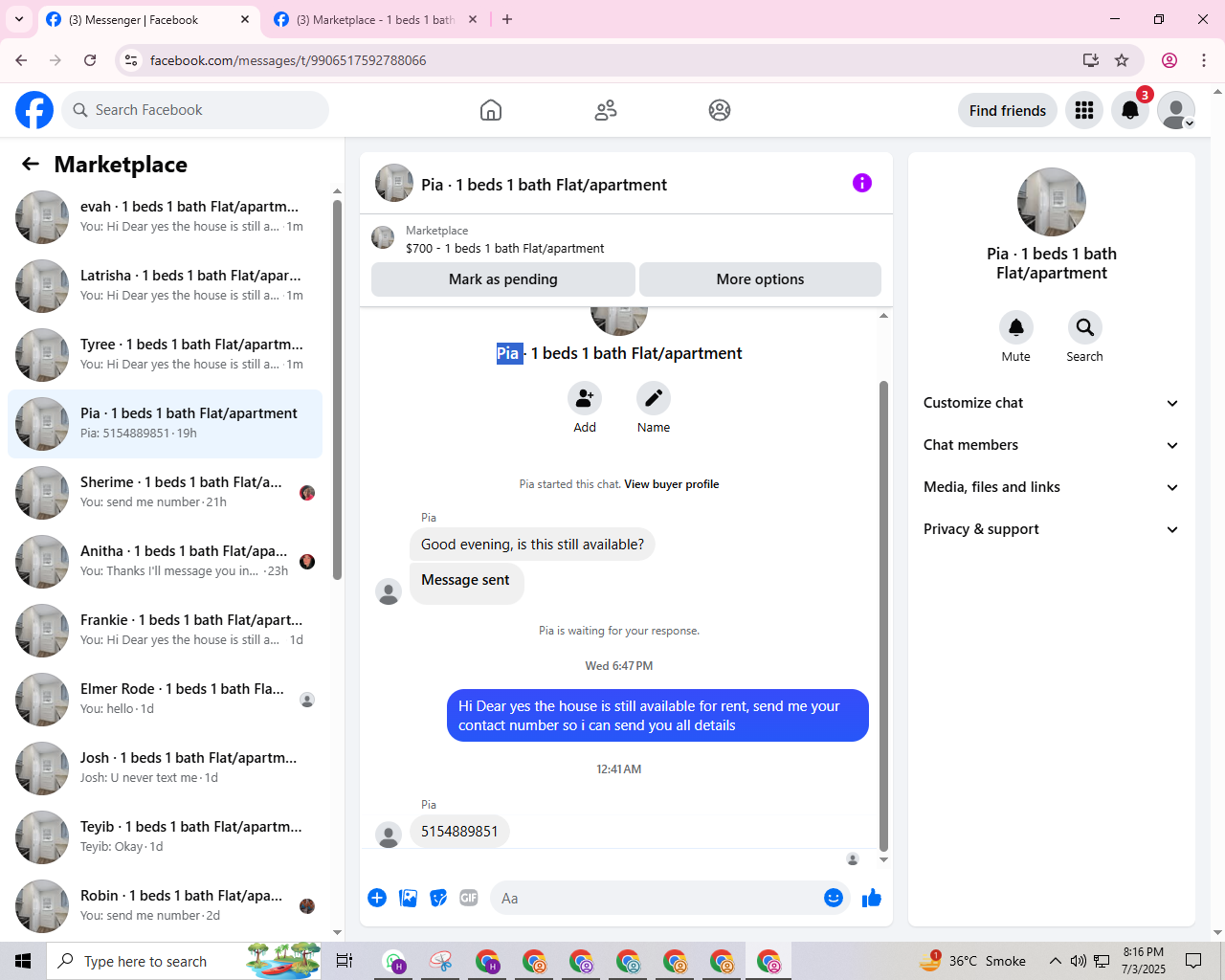Search in conversation magnifier icon

point(1085,327)
